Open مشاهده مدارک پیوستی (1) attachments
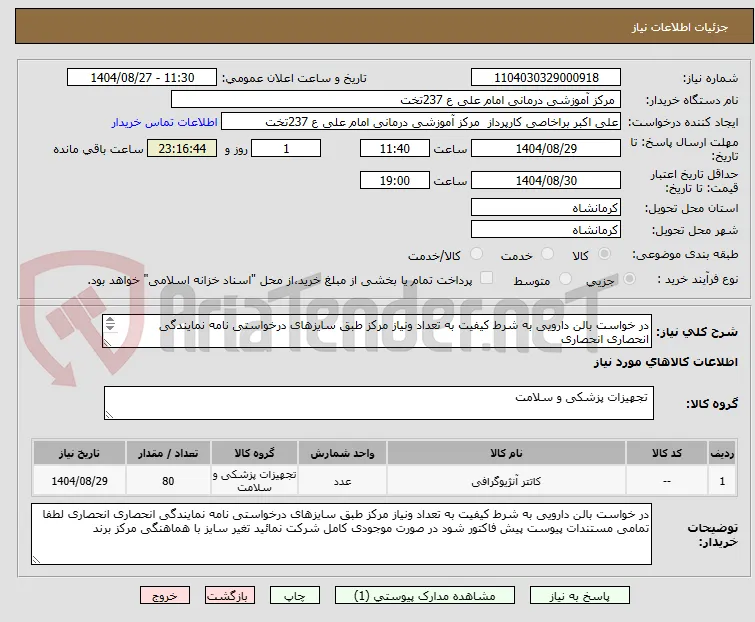The height and width of the screenshot is (622, 755). (x=425, y=596)
